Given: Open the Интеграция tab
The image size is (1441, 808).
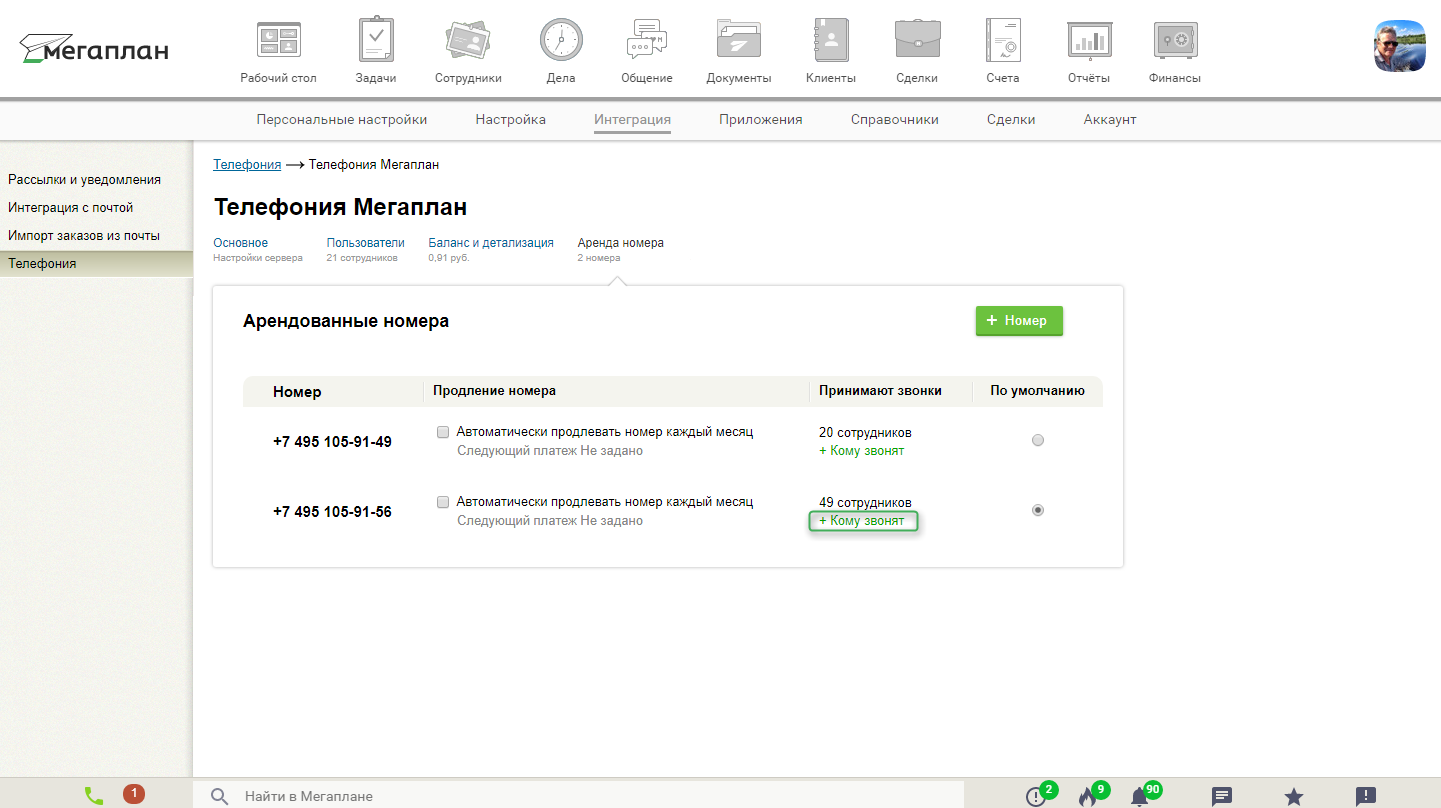Looking at the screenshot, I should [632, 119].
